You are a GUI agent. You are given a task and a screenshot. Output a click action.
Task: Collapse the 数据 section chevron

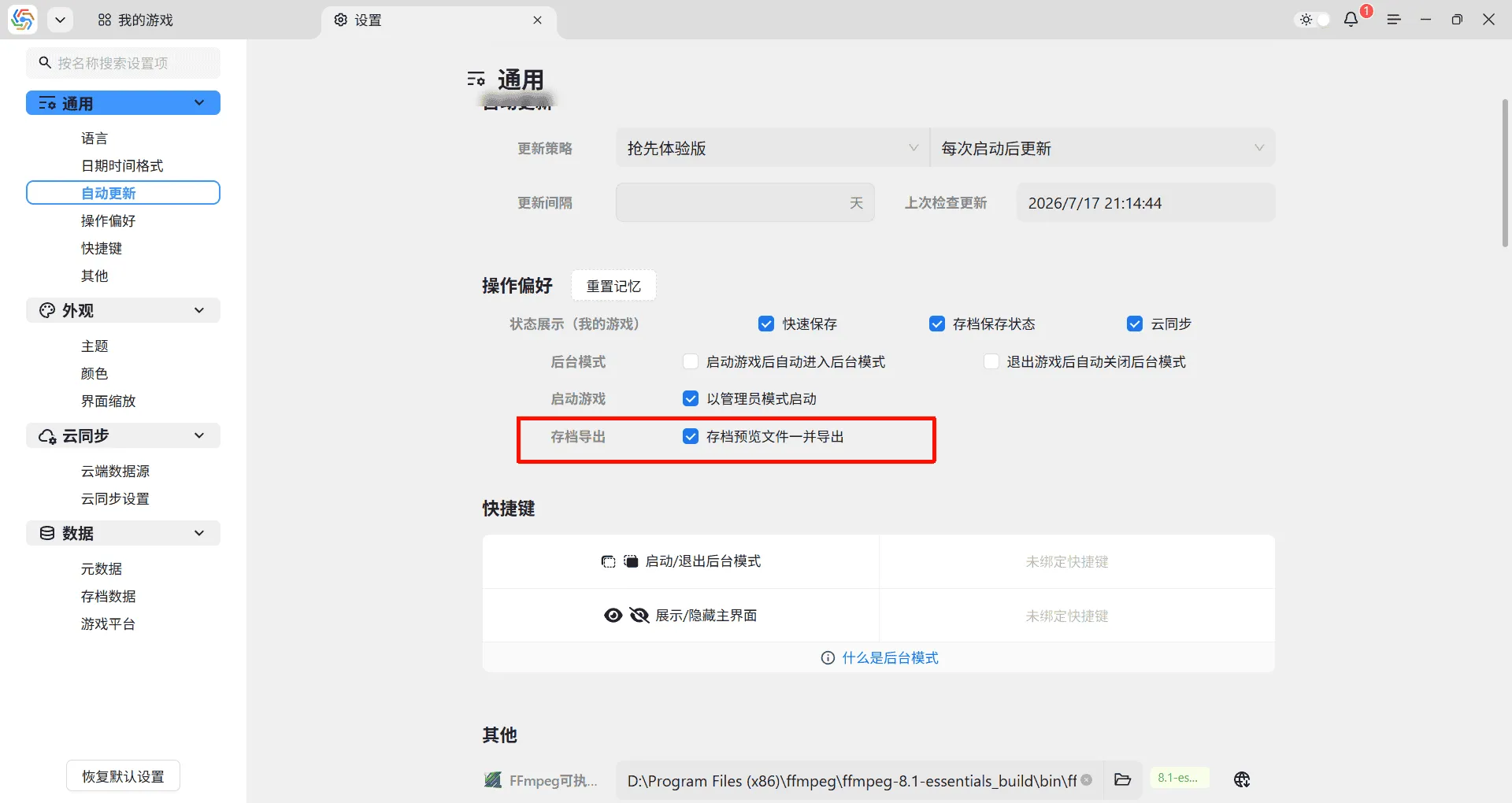(x=199, y=533)
